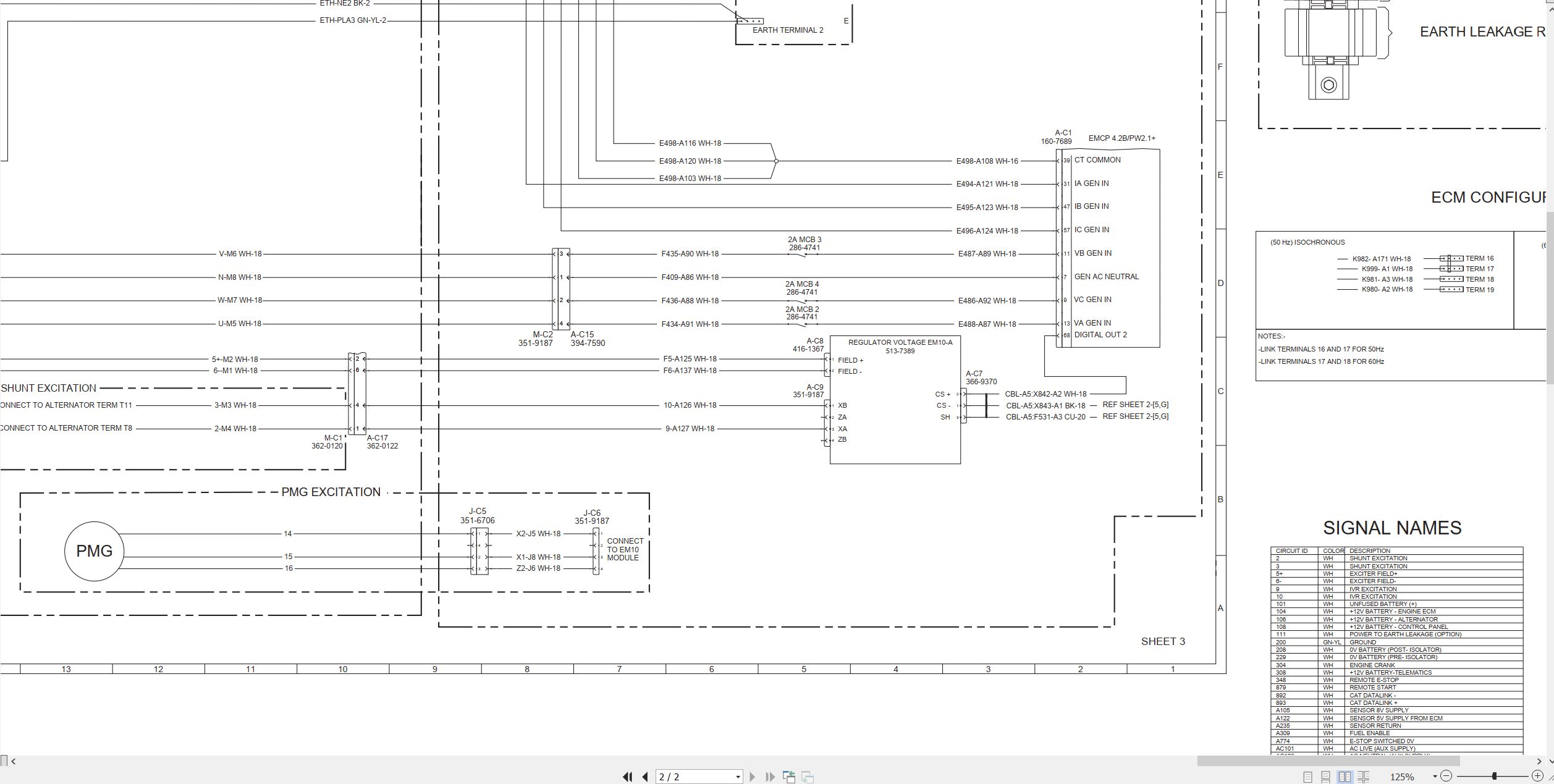Switch to continuous page layout
1554x784 pixels.
click(1325, 777)
